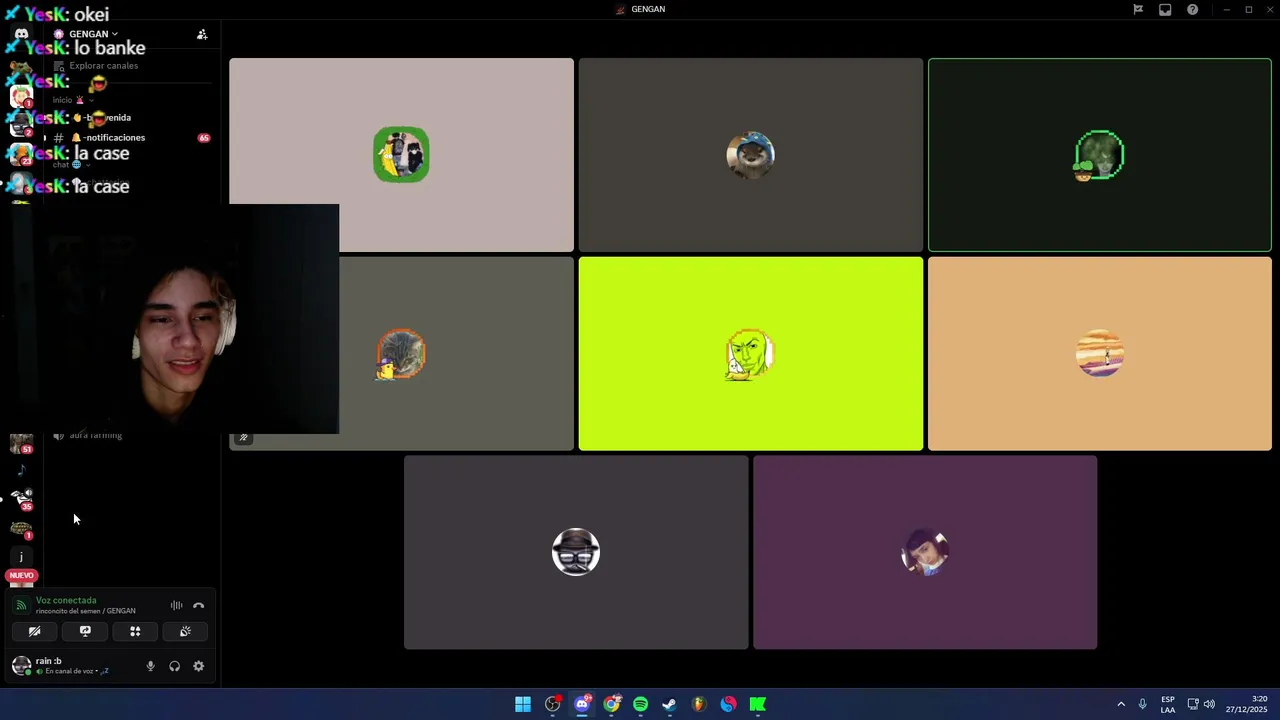Open Steam from the taskbar
This screenshot has width=1280, height=720.
[x=669, y=704]
